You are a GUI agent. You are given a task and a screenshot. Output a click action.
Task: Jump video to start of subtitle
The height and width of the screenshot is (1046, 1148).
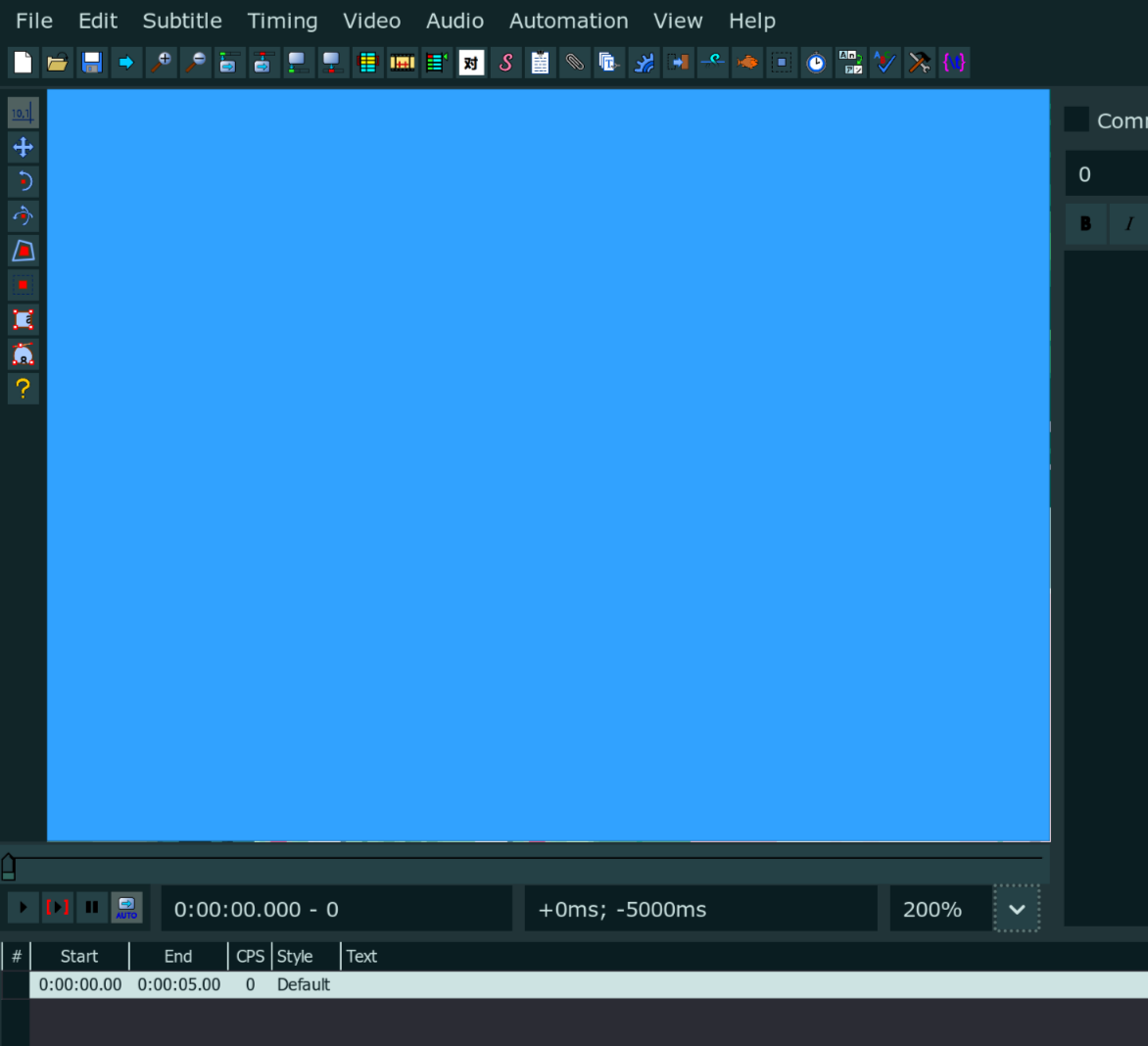click(229, 63)
